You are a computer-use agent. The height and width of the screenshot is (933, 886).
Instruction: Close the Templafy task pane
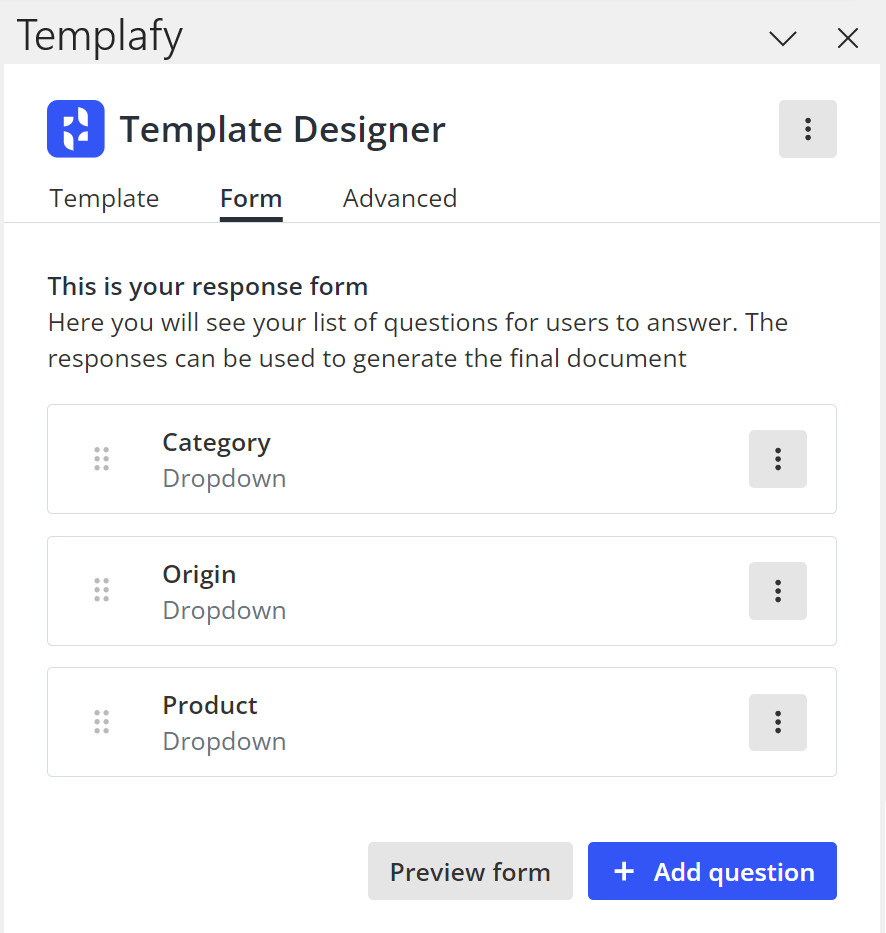[x=847, y=38]
